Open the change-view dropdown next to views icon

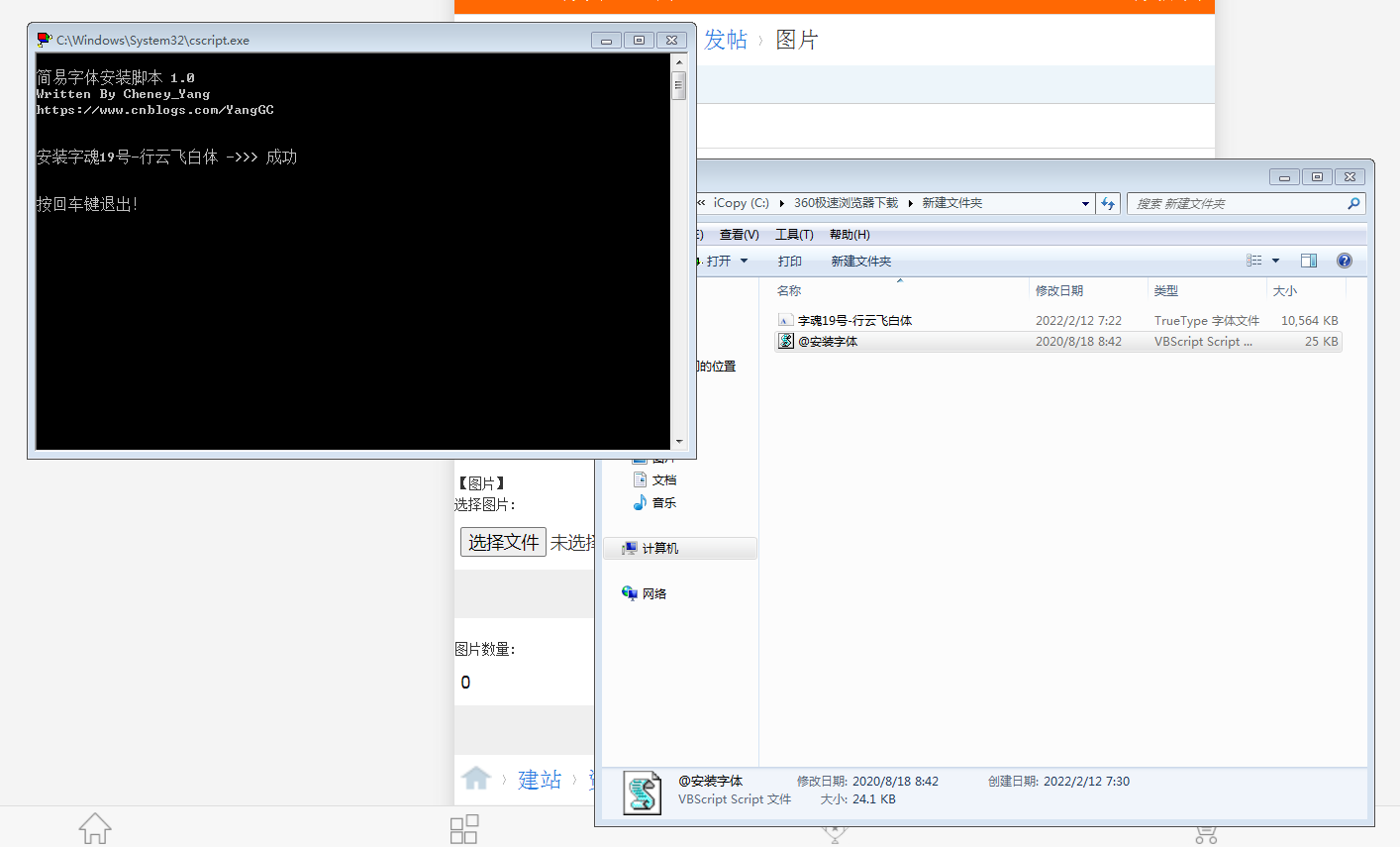click(x=1275, y=260)
